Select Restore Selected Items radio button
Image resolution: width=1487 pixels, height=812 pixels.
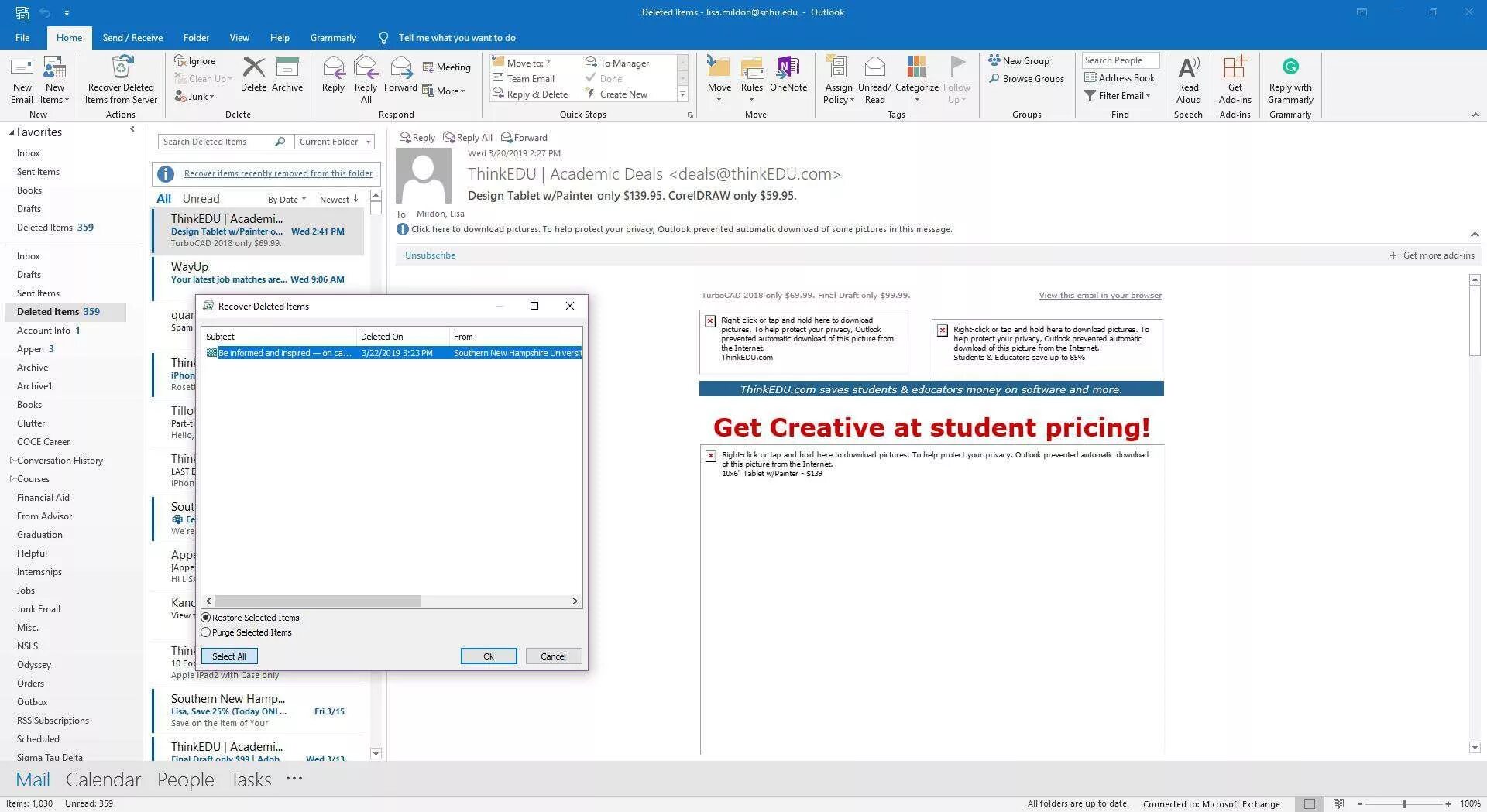pyautogui.click(x=205, y=618)
